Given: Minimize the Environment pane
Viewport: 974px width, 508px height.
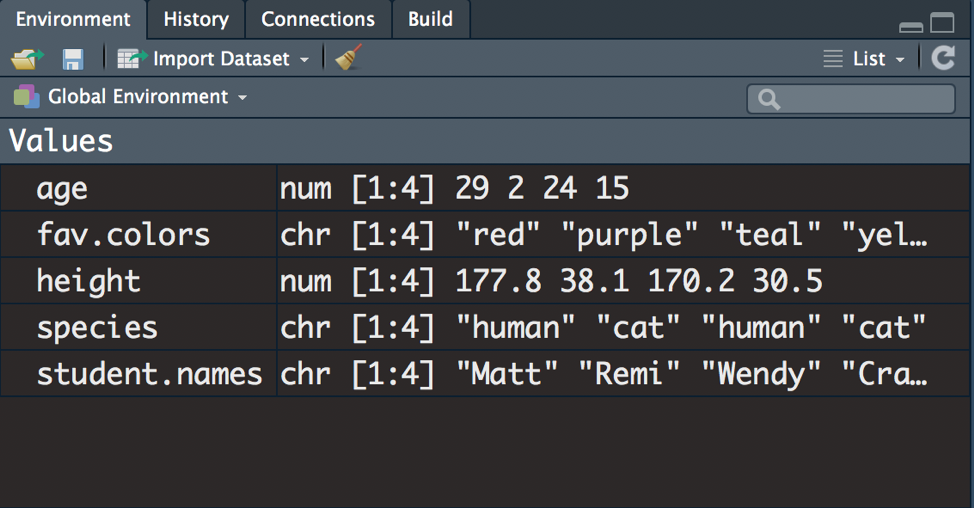Looking at the screenshot, I should [911, 26].
